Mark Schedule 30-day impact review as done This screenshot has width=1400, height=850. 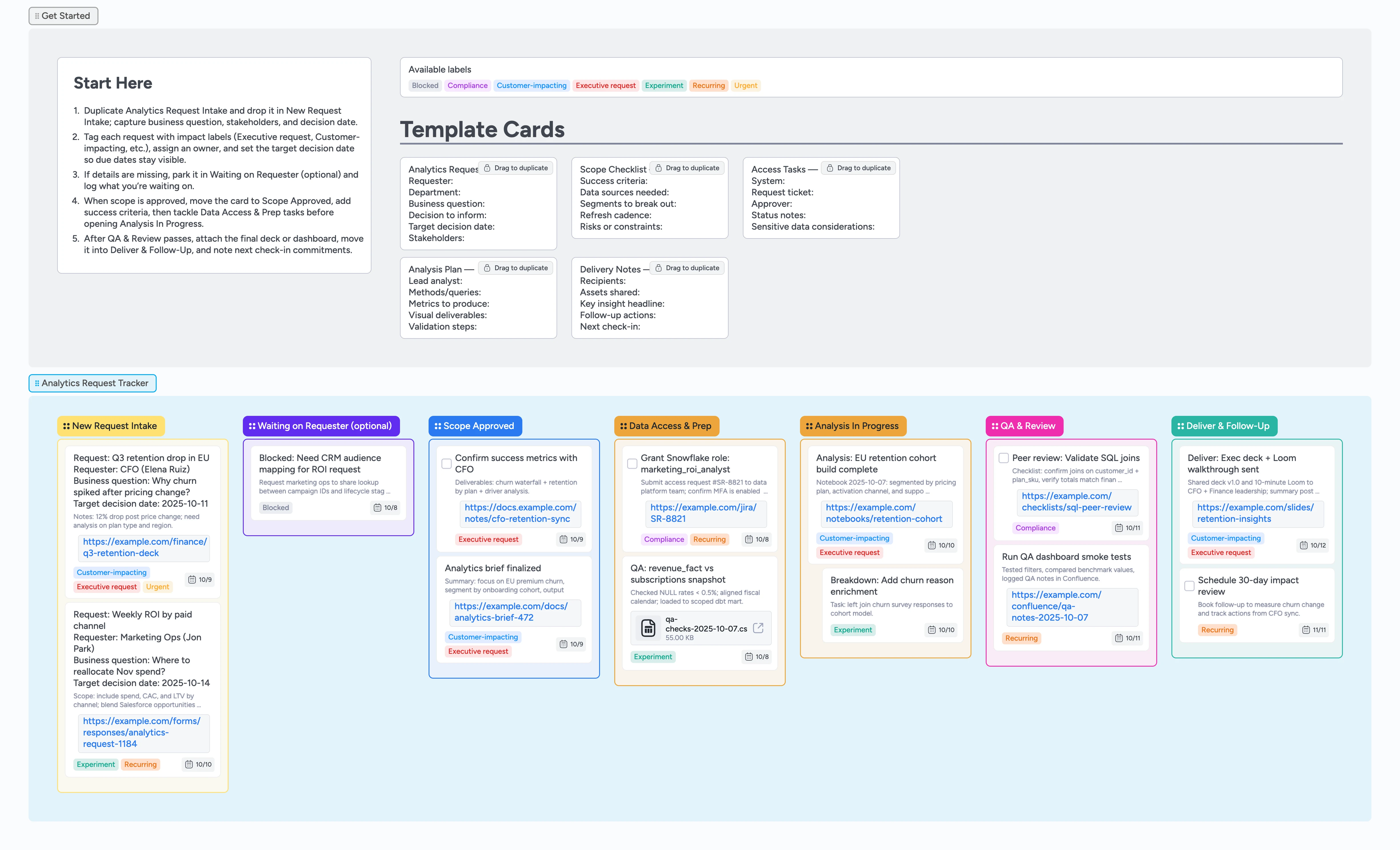[1189, 586]
